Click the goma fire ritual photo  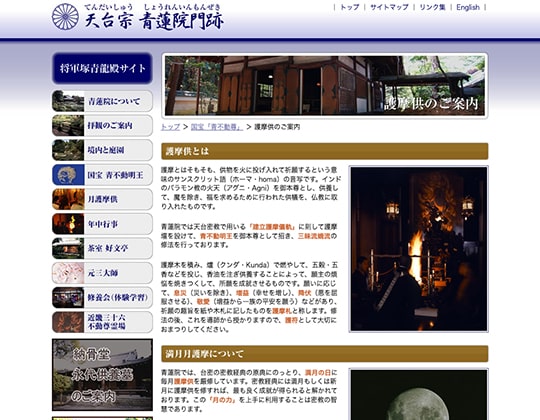419,249
